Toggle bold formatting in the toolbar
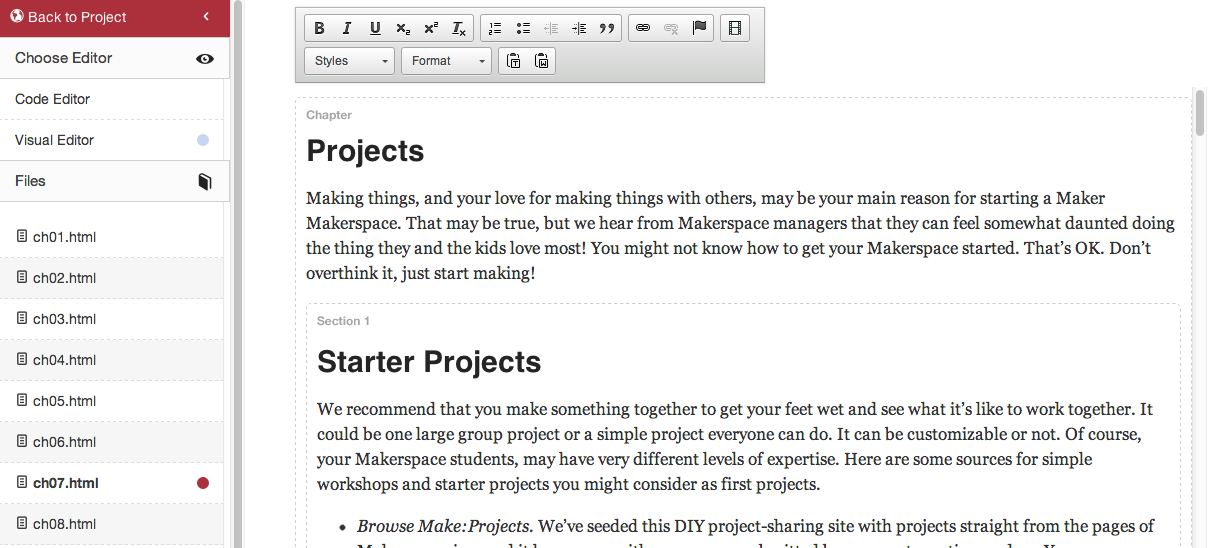1211x548 pixels. (319, 28)
